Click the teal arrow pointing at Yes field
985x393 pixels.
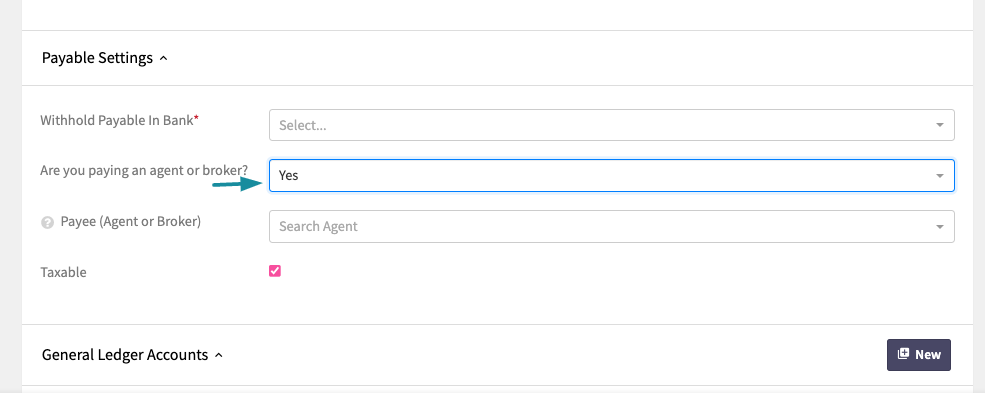coord(237,184)
